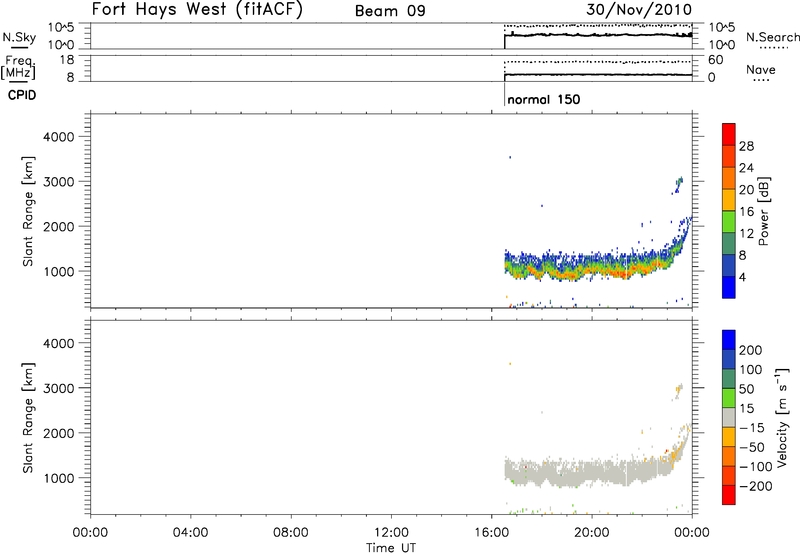Click the blue top of the velocity colorbar
The height and width of the screenshot is (554, 800).
pos(729,340)
